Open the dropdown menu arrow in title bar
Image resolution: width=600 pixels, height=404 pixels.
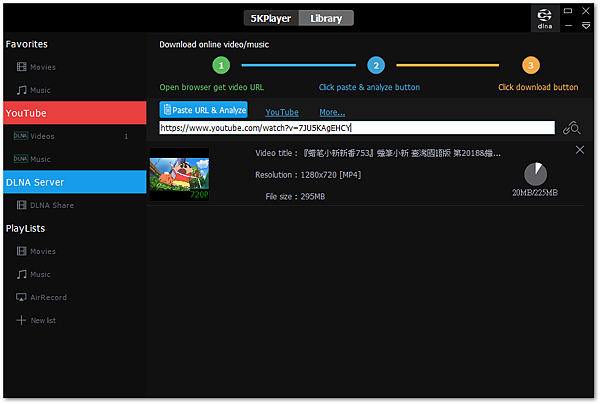tap(586, 26)
